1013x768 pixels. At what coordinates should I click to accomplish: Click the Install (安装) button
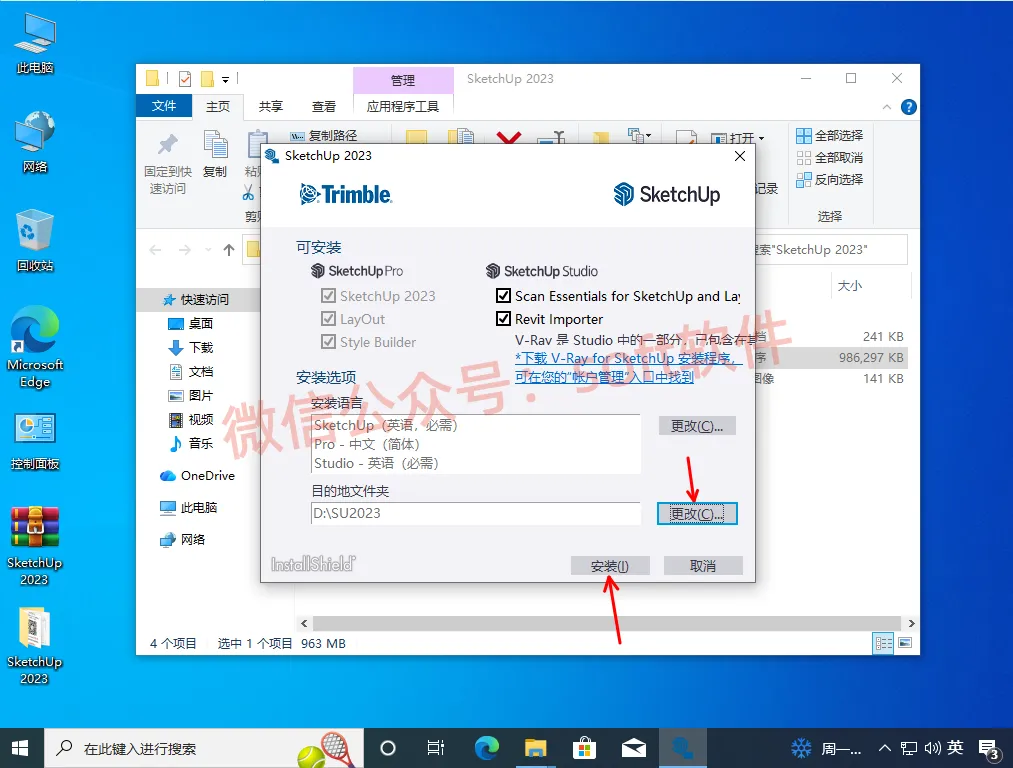610,566
